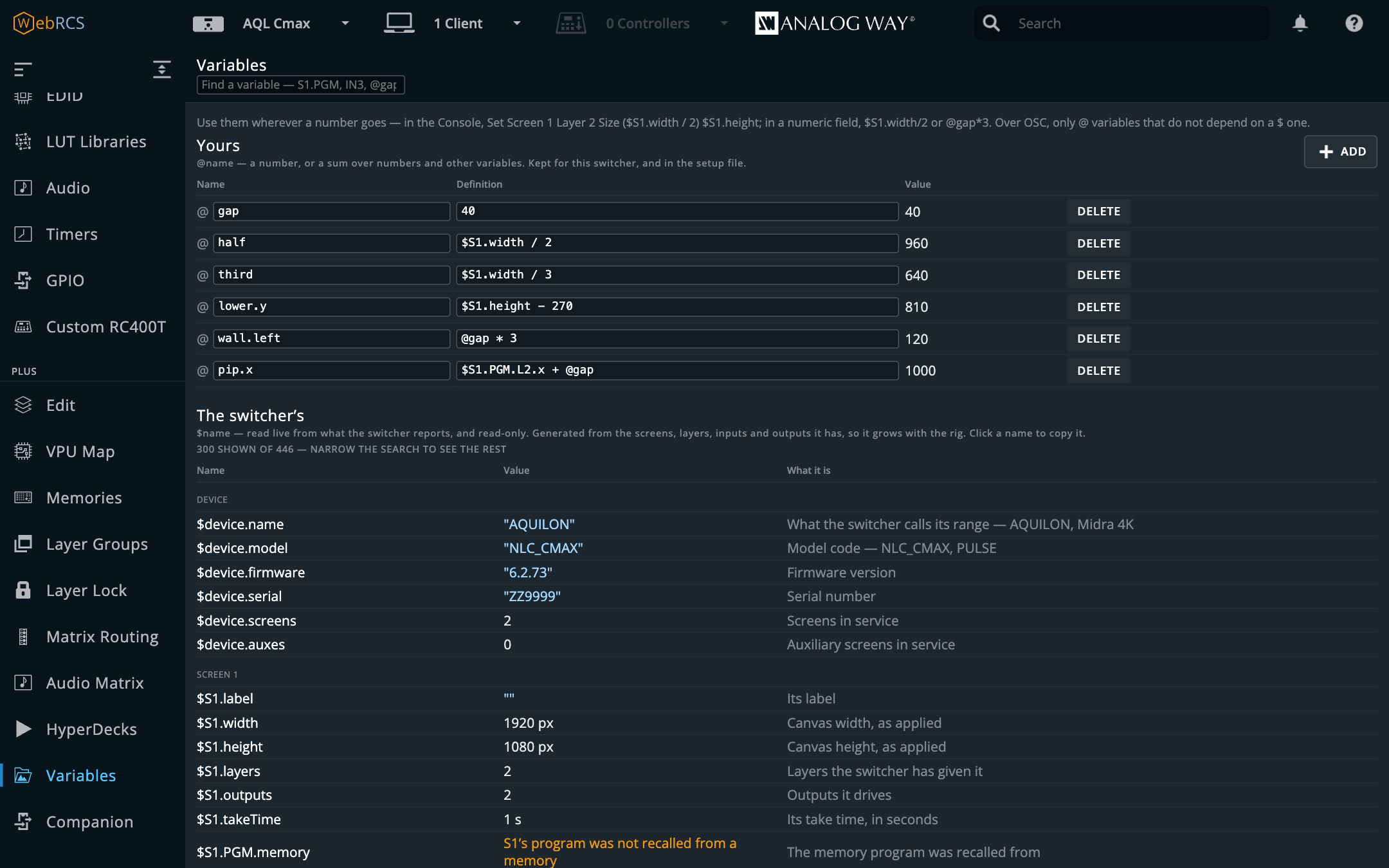Viewport: 1389px width, 868px height.
Task: Copy the $device.firmware variable name
Action: (251, 572)
